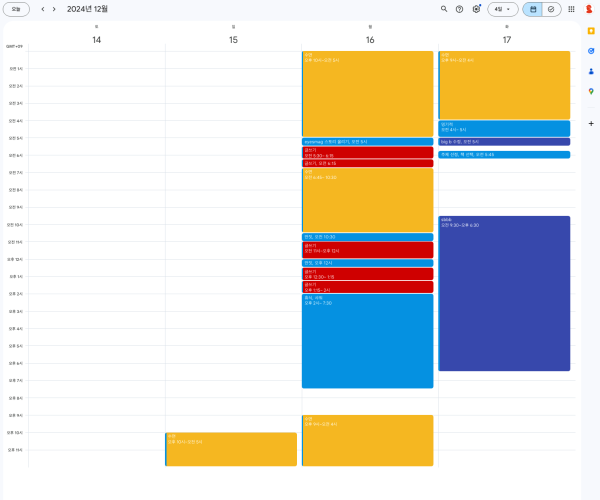The height and width of the screenshot is (500, 600).
Task: Open Google Tasks in the side panel
Action: tap(591, 51)
